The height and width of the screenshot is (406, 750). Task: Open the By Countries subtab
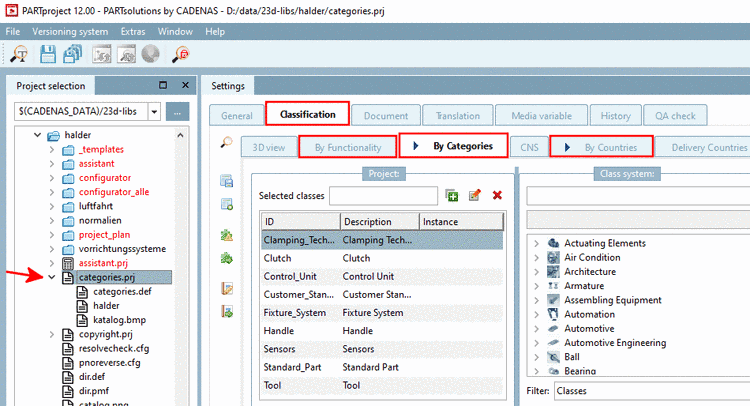pos(601,147)
